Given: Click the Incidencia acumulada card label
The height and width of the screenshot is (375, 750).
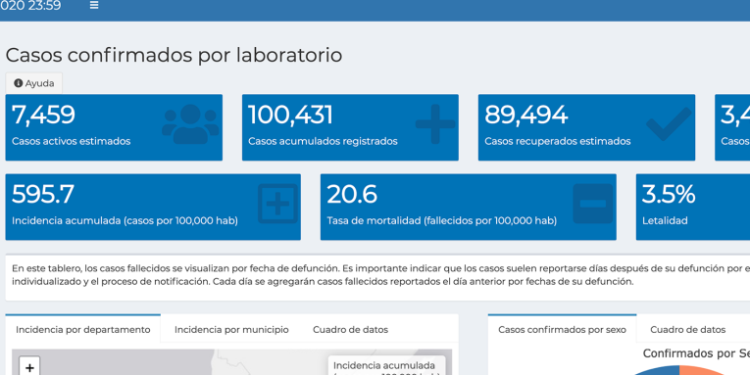Looking at the screenshot, I should tap(125, 221).
